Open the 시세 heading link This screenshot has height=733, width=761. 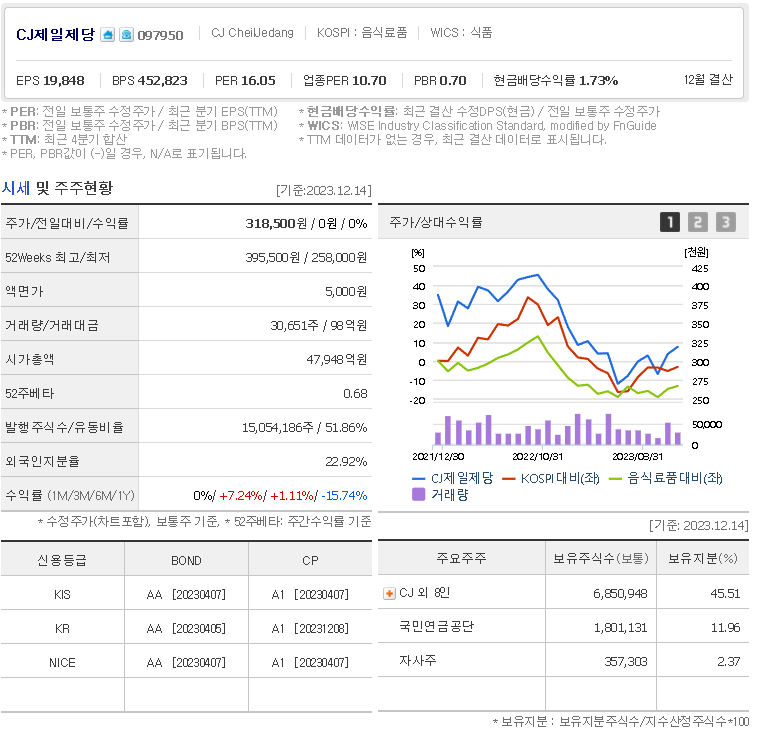tap(16, 188)
